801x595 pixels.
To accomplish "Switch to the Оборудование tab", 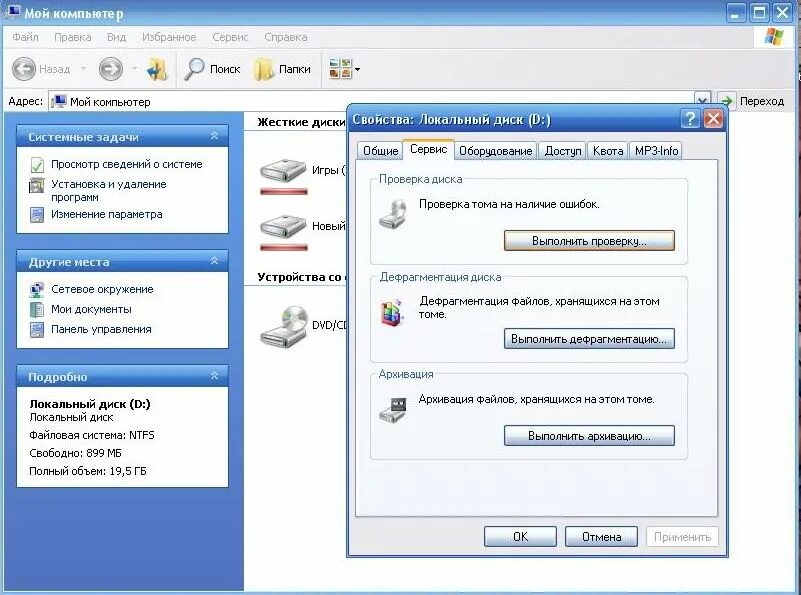I will (x=496, y=151).
